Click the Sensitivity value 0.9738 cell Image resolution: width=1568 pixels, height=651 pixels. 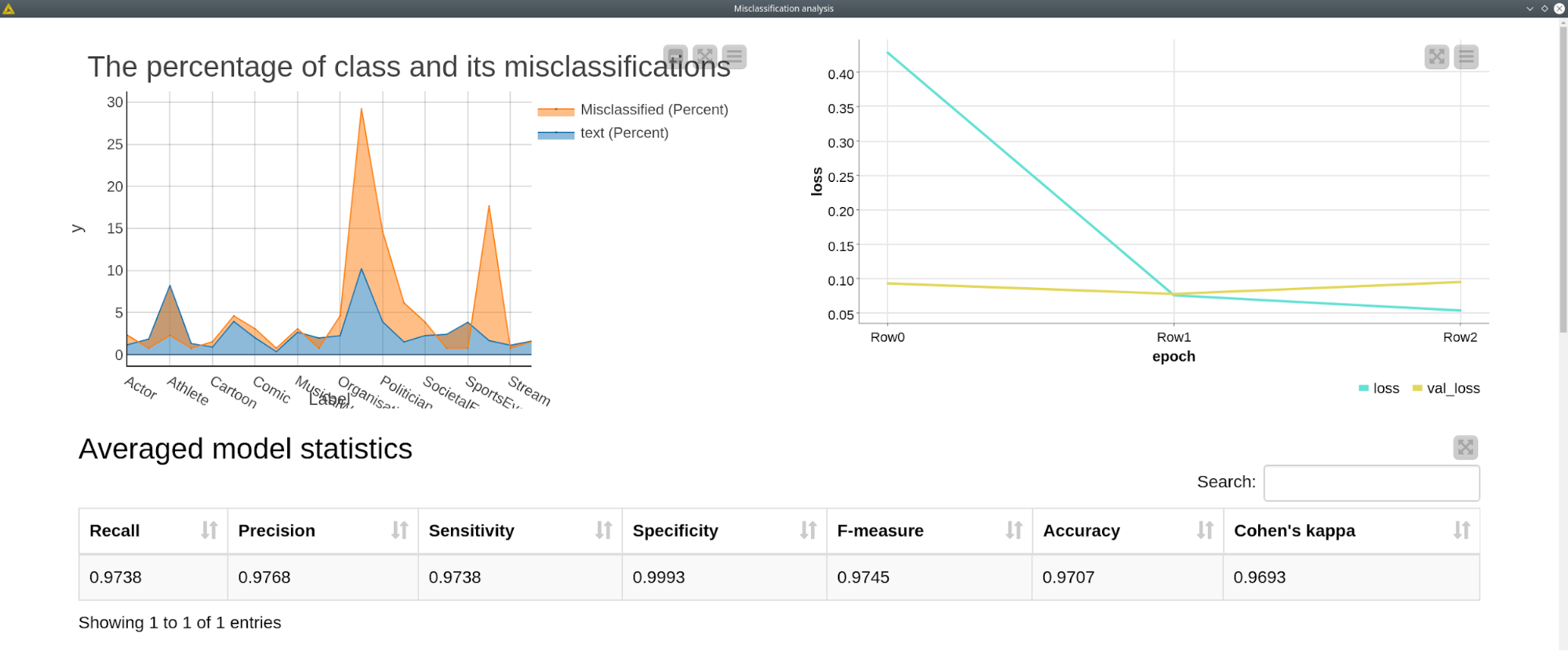(x=520, y=577)
